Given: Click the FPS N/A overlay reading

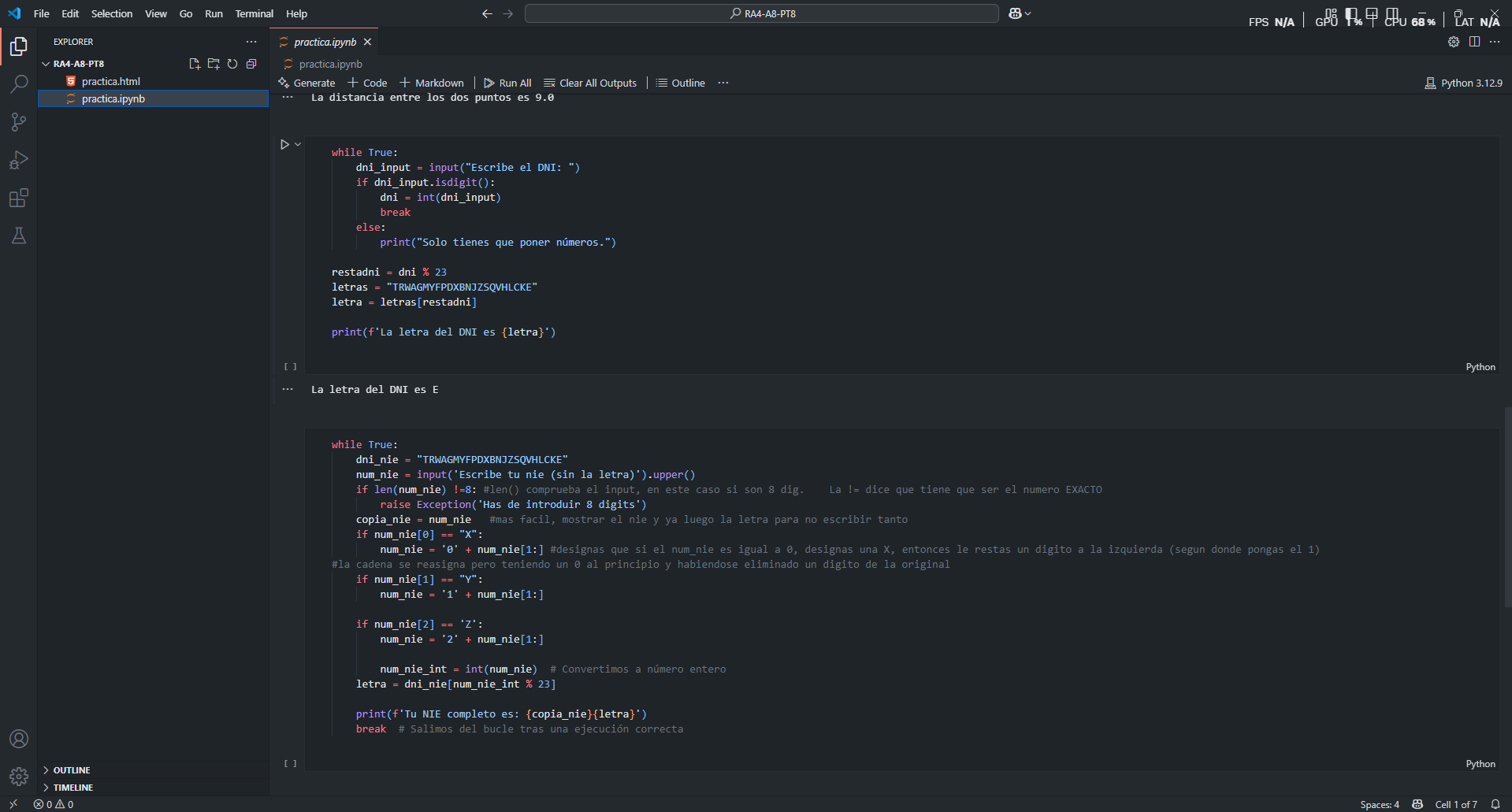Looking at the screenshot, I should [1271, 21].
